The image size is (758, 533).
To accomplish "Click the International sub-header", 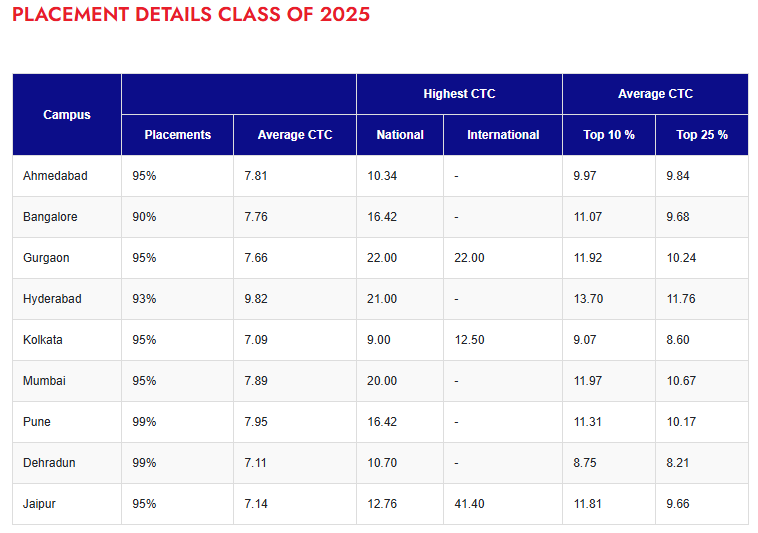I will coord(503,135).
